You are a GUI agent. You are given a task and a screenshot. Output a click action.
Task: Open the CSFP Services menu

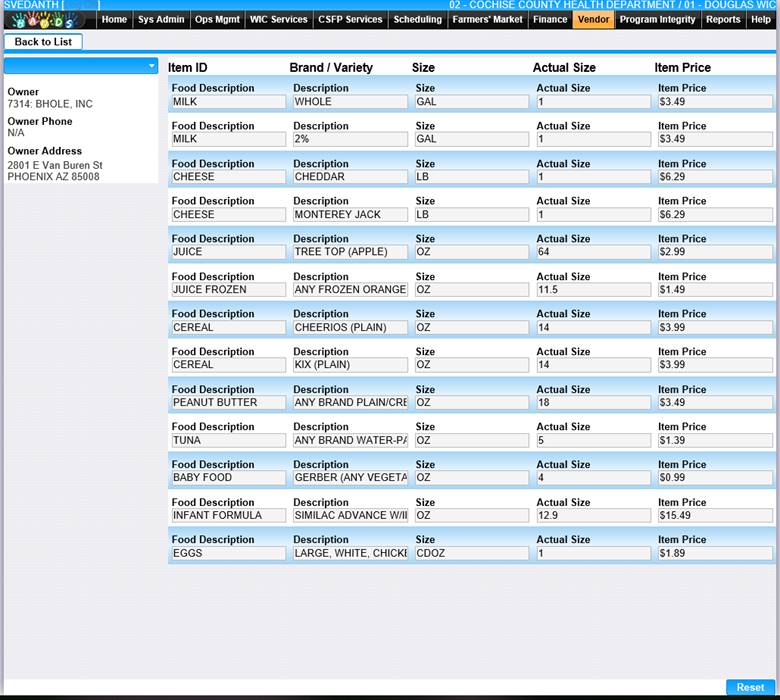coord(350,20)
